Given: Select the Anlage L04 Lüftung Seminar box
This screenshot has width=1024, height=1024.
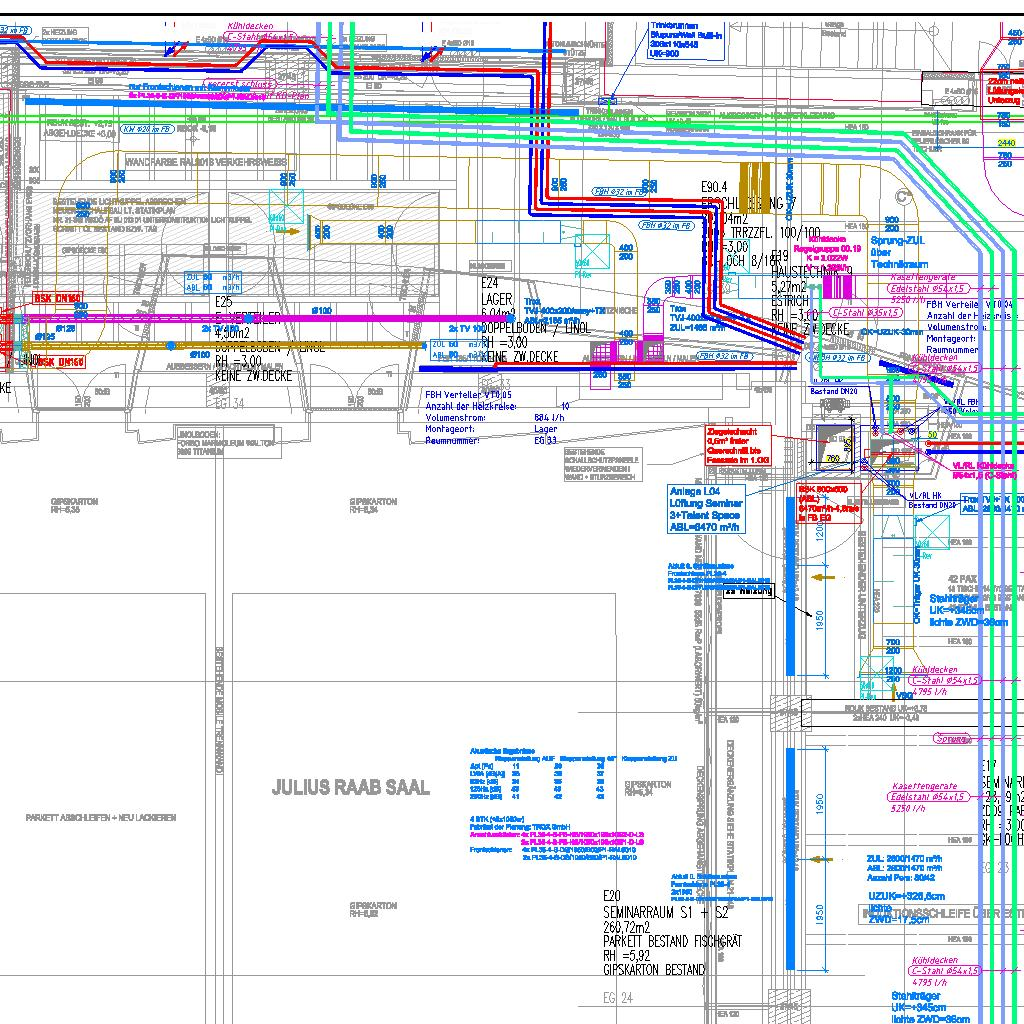Looking at the screenshot, I should [705, 509].
